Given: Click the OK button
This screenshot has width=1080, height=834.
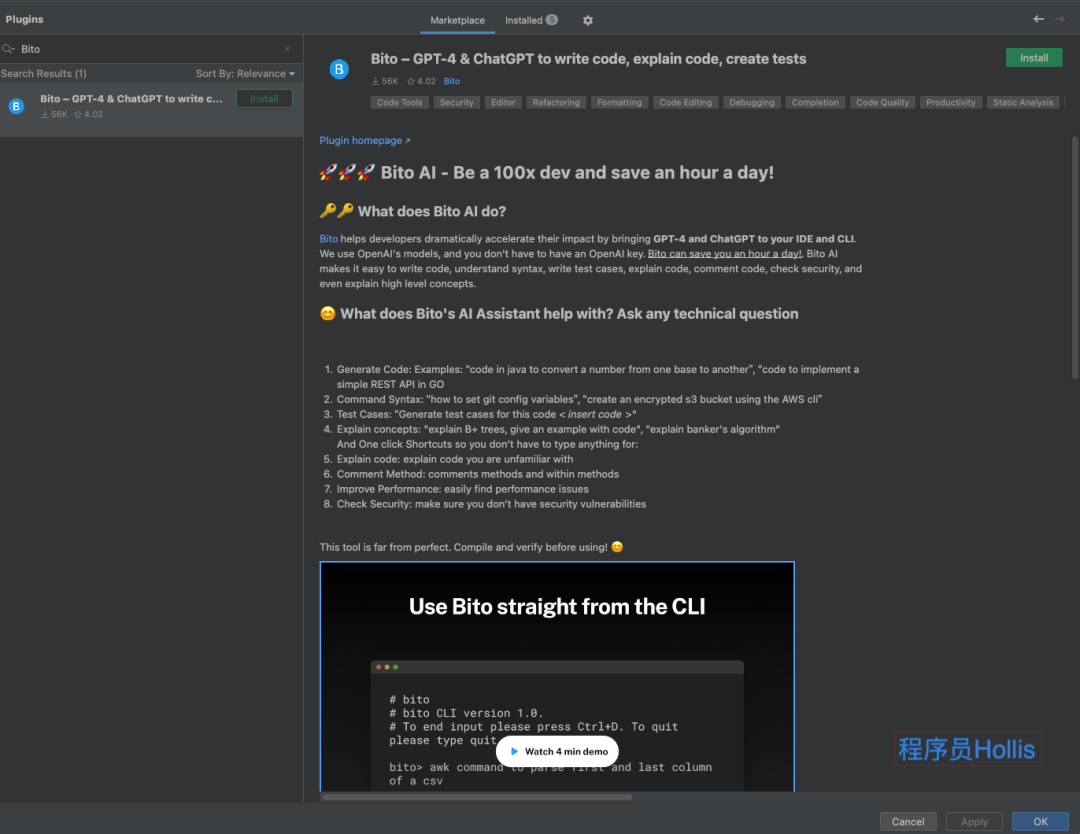Looking at the screenshot, I should pos(1040,822).
